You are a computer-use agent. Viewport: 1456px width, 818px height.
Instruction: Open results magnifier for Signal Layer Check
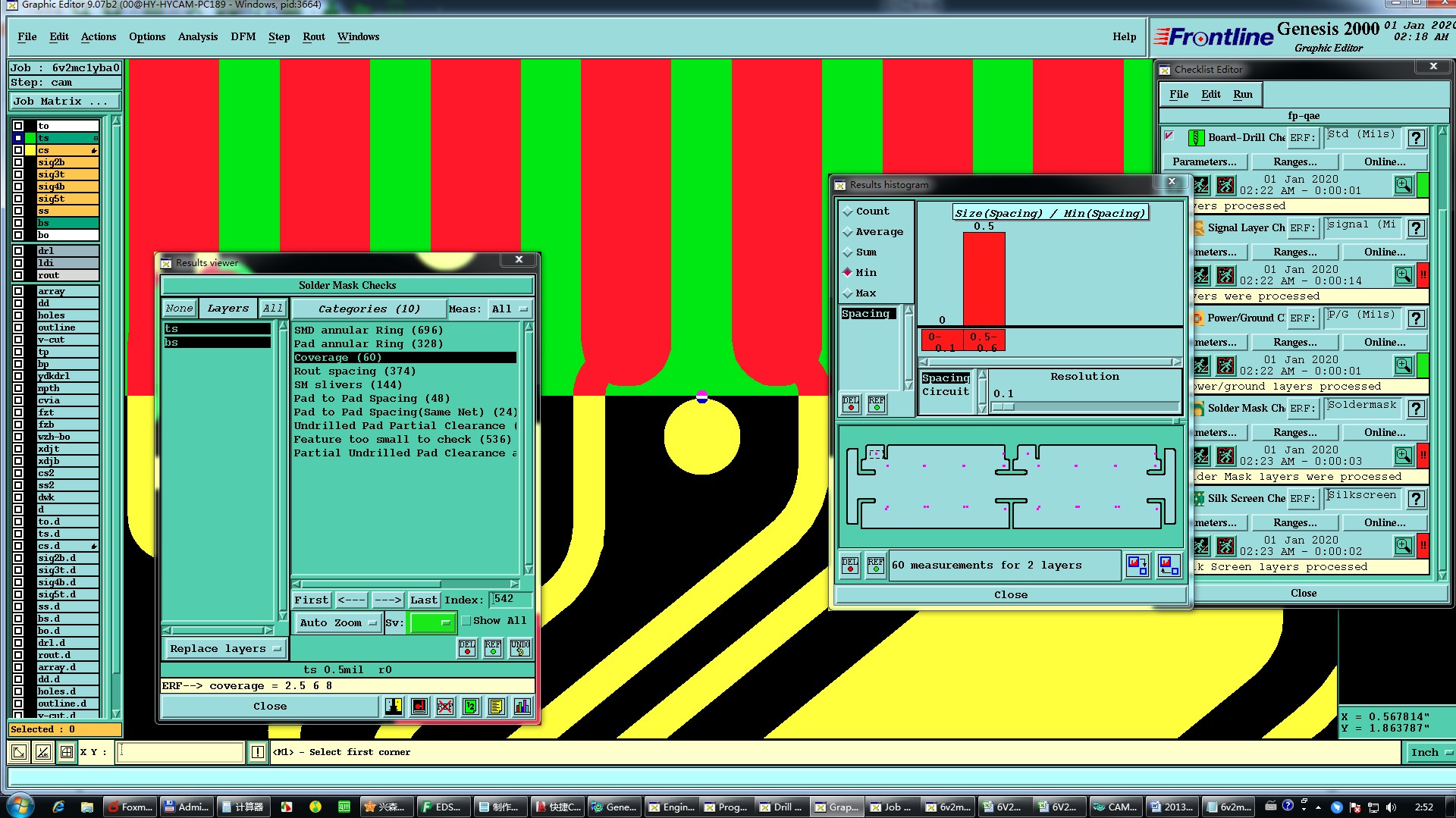pos(1404,274)
